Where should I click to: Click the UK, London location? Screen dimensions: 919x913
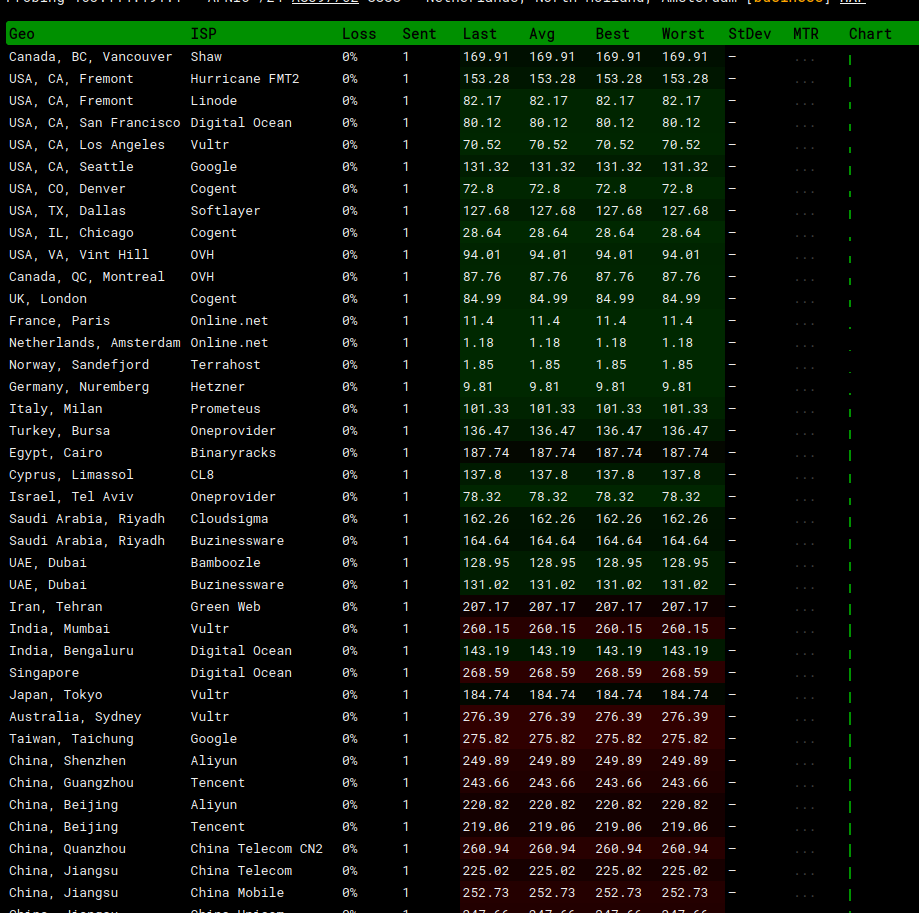click(x=47, y=299)
